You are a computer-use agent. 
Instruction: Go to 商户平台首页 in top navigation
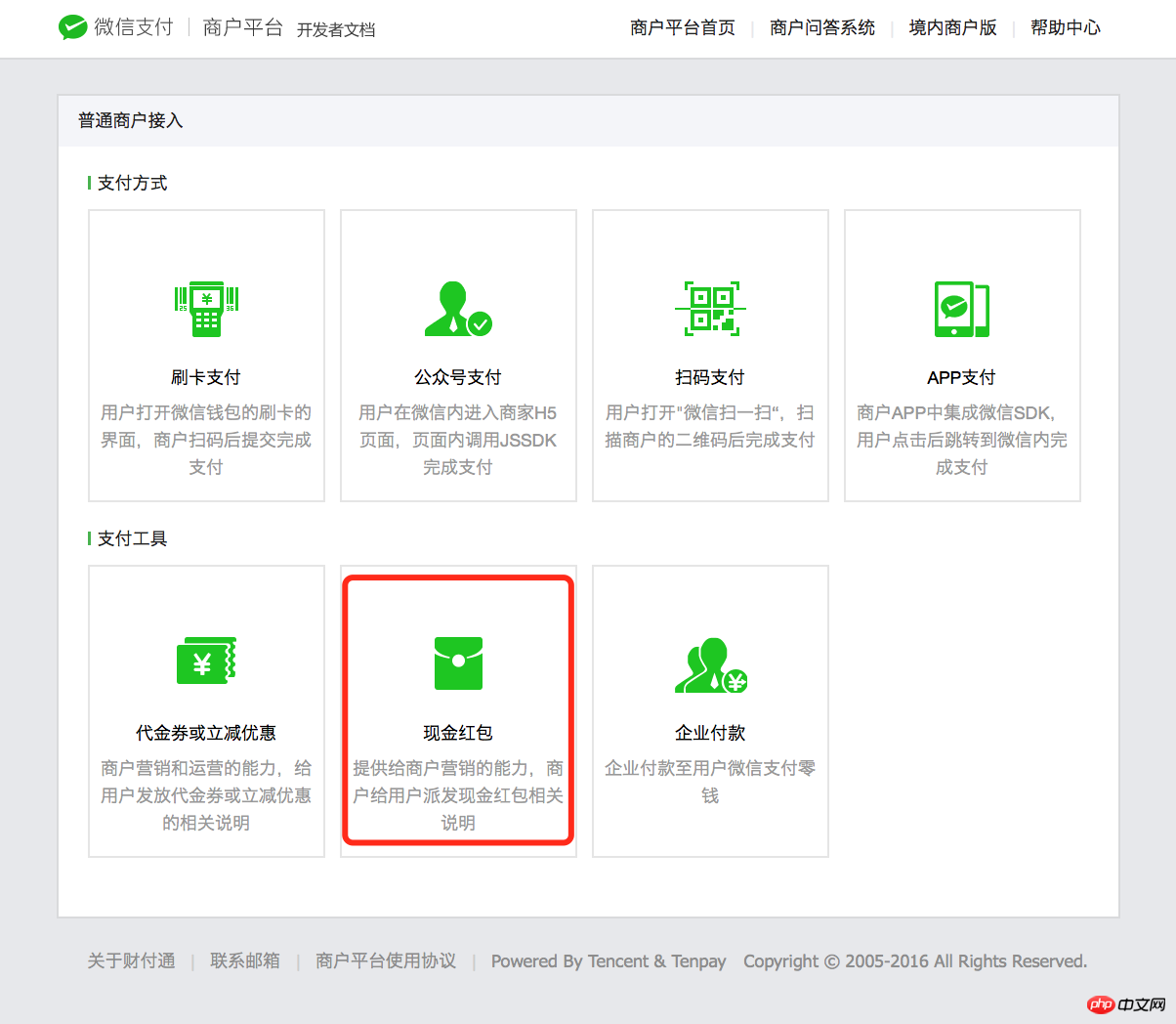pos(683,27)
